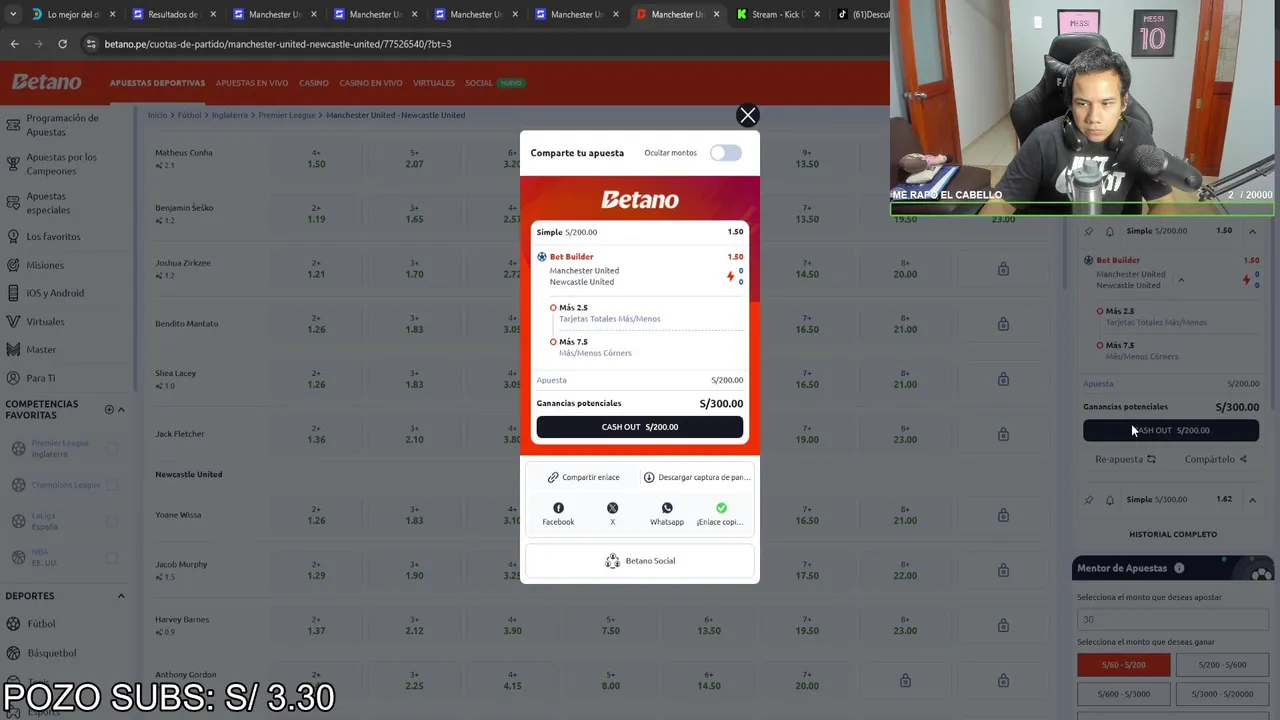The image size is (1280, 720).
Task: Click the Betano logo in the header
Action: [x=47, y=83]
